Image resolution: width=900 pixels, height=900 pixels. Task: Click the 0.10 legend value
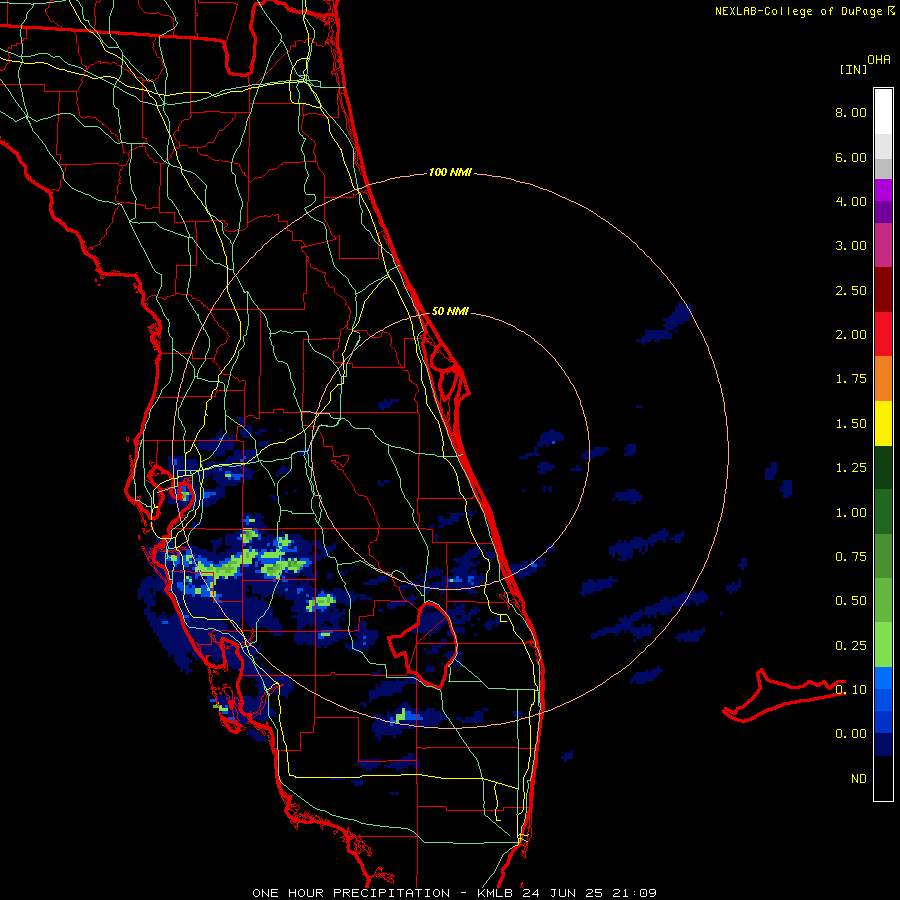click(x=851, y=690)
